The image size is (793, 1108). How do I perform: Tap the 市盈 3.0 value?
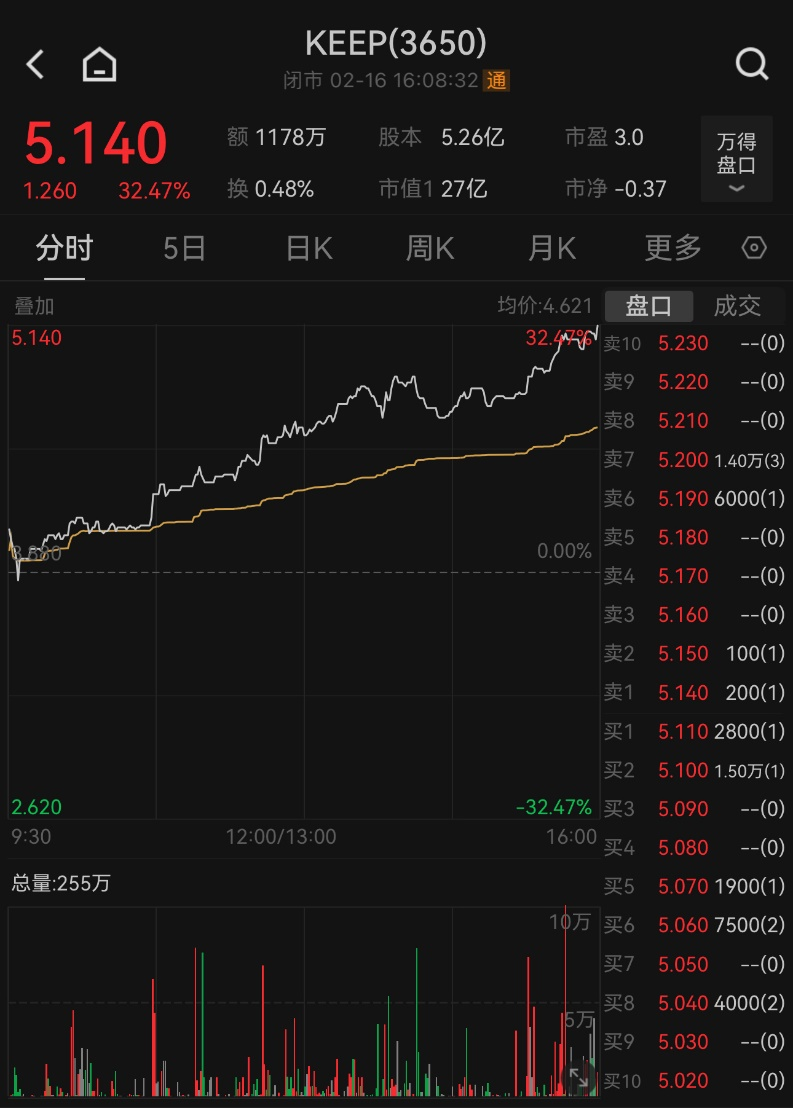604,137
